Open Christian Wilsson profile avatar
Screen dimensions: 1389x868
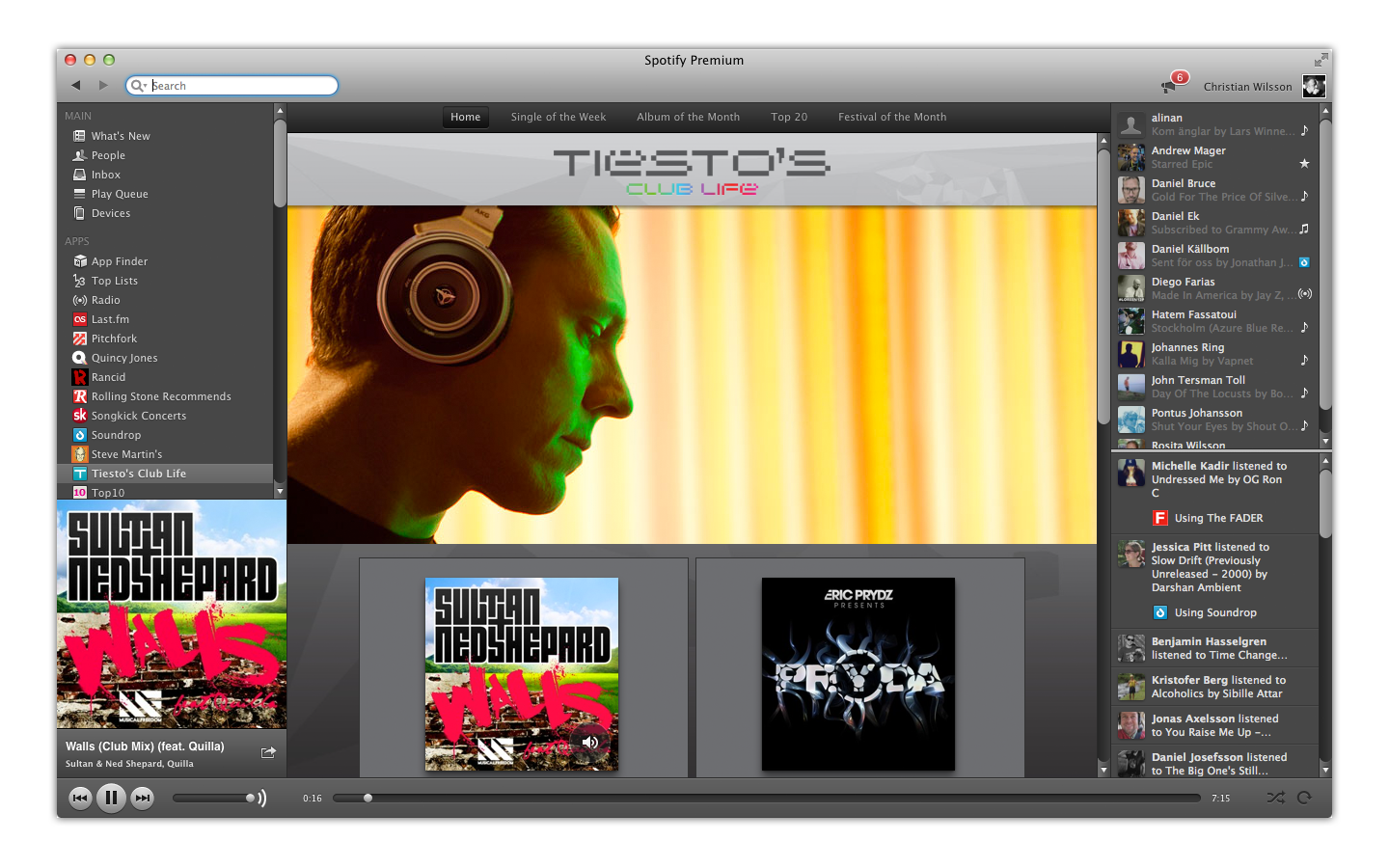1314,87
